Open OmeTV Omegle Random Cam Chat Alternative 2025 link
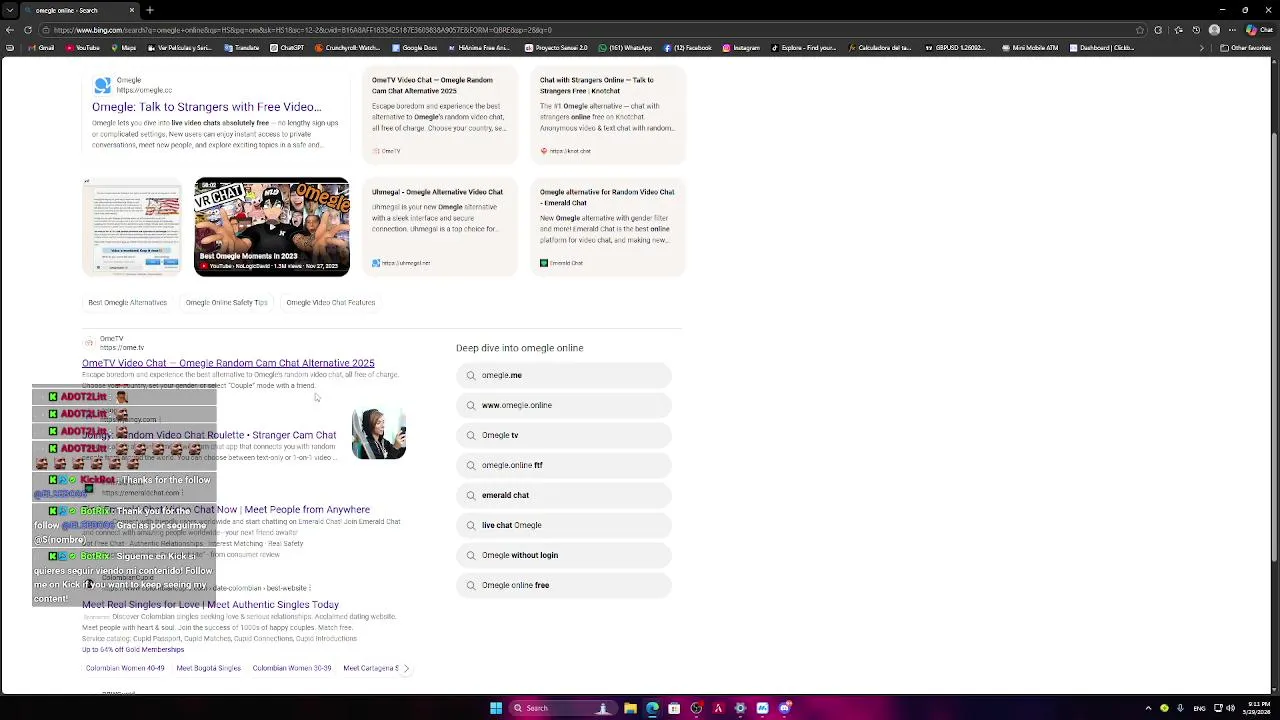The height and width of the screenshot is (720, 1280). 228,363
